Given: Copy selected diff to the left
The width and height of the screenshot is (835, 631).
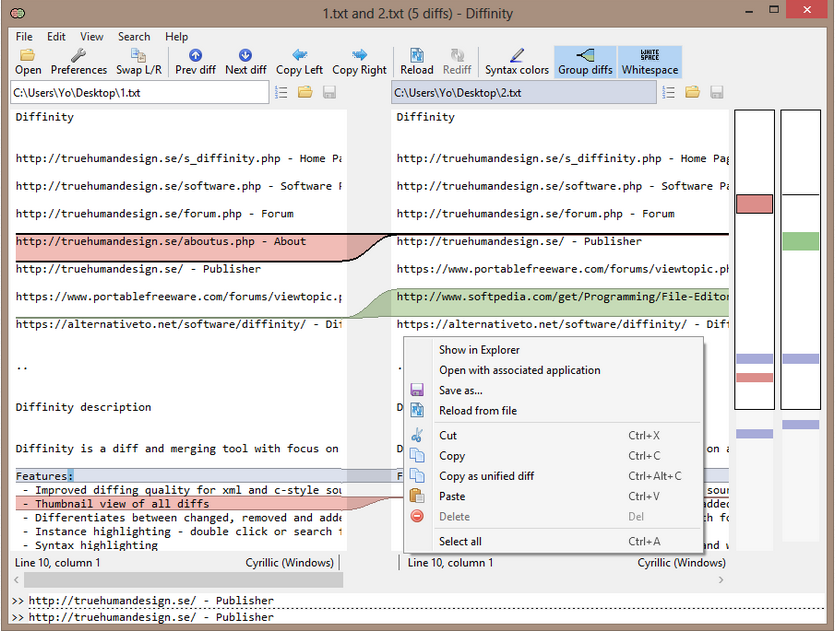Looking at the screenshot, I should click(x=299, y=62).
